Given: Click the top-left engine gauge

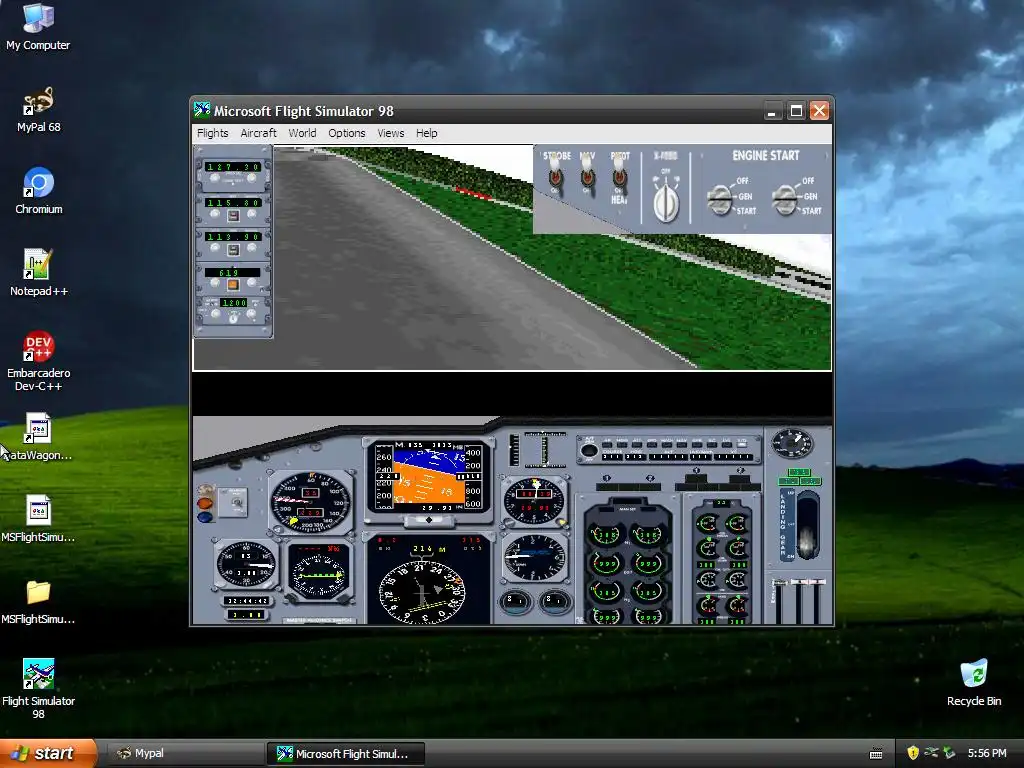Looking at the screenshot, I should [605, 535].
